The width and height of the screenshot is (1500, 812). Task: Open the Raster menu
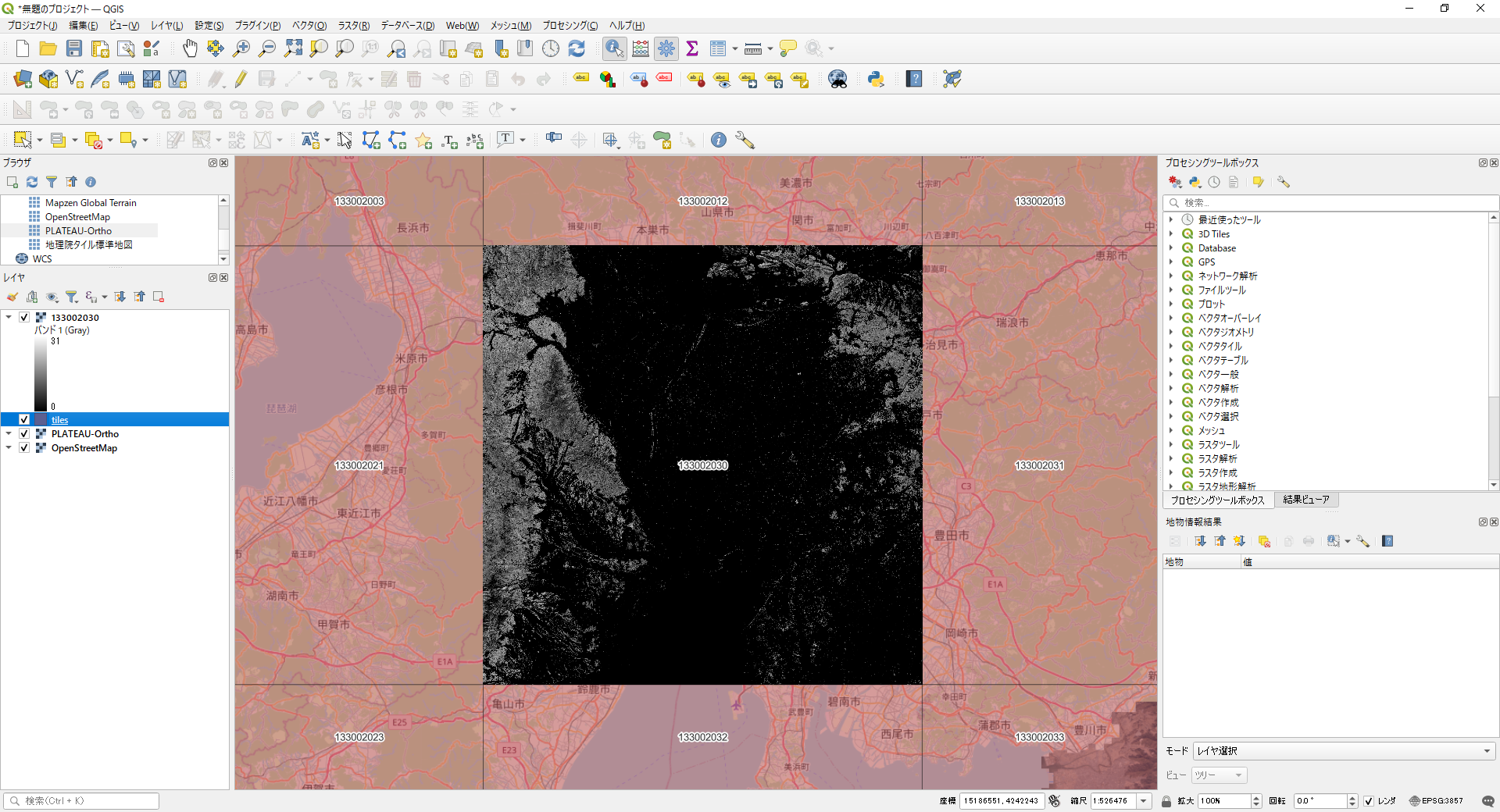point(353,26)
